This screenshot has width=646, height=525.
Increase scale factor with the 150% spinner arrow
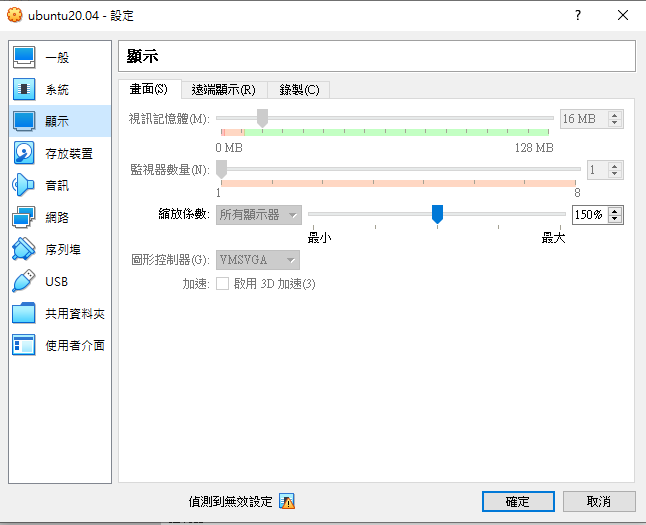click(615, 211)
